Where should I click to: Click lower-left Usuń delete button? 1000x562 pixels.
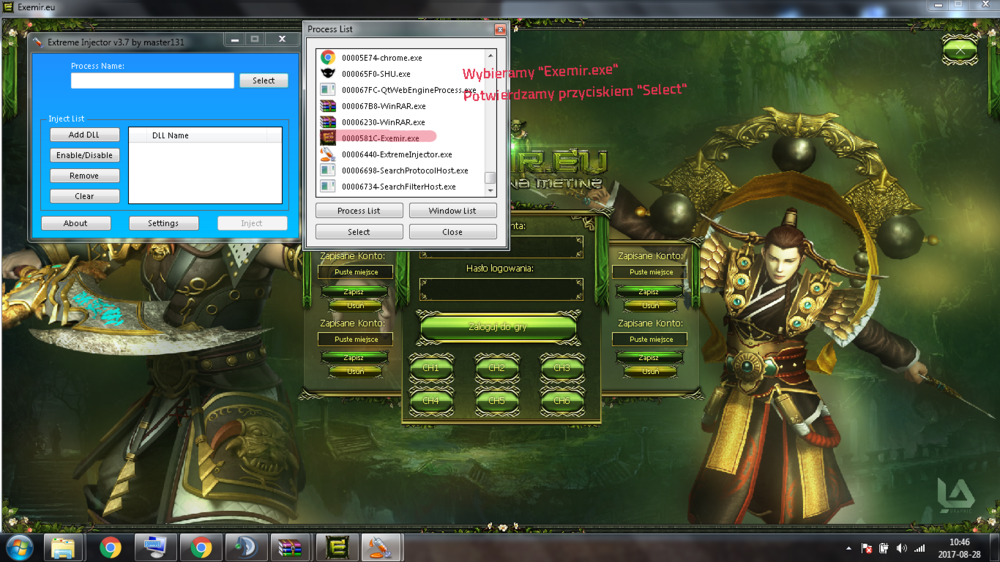pos(355,371)
